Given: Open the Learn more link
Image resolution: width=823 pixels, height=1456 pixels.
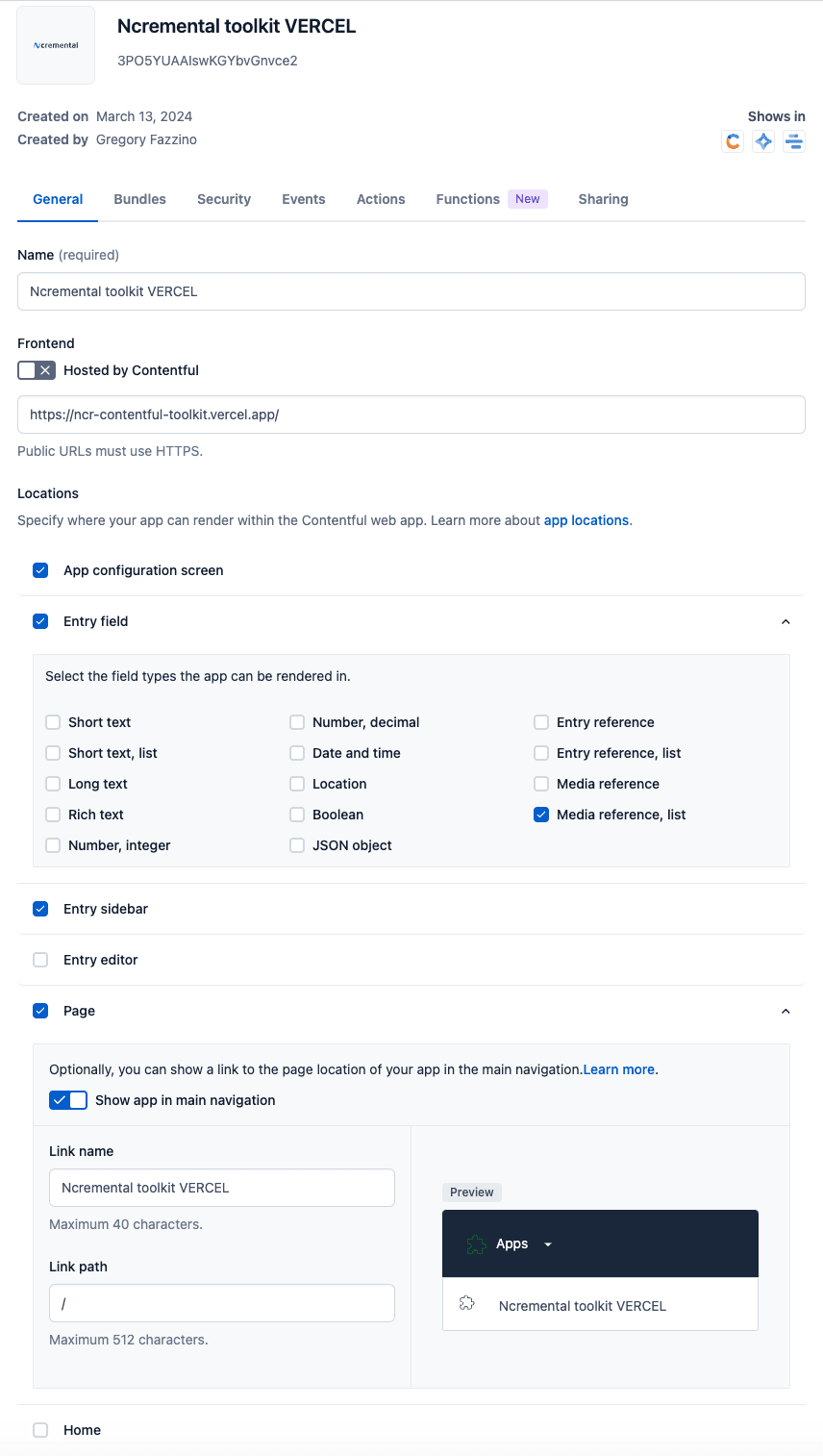Looking at the screenshot, I should 619,1069.
